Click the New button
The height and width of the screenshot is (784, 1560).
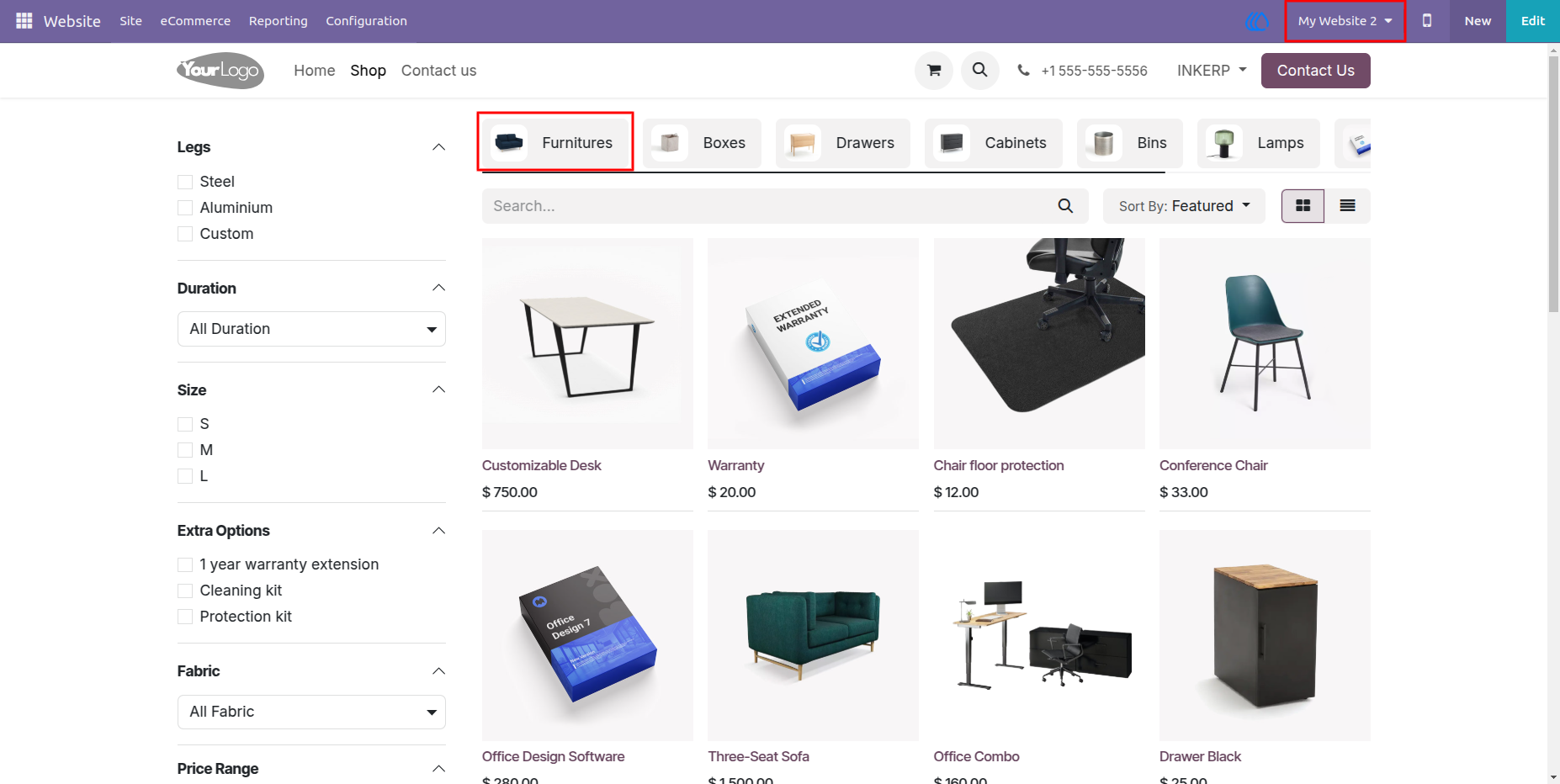click(x=1478, y=21)
